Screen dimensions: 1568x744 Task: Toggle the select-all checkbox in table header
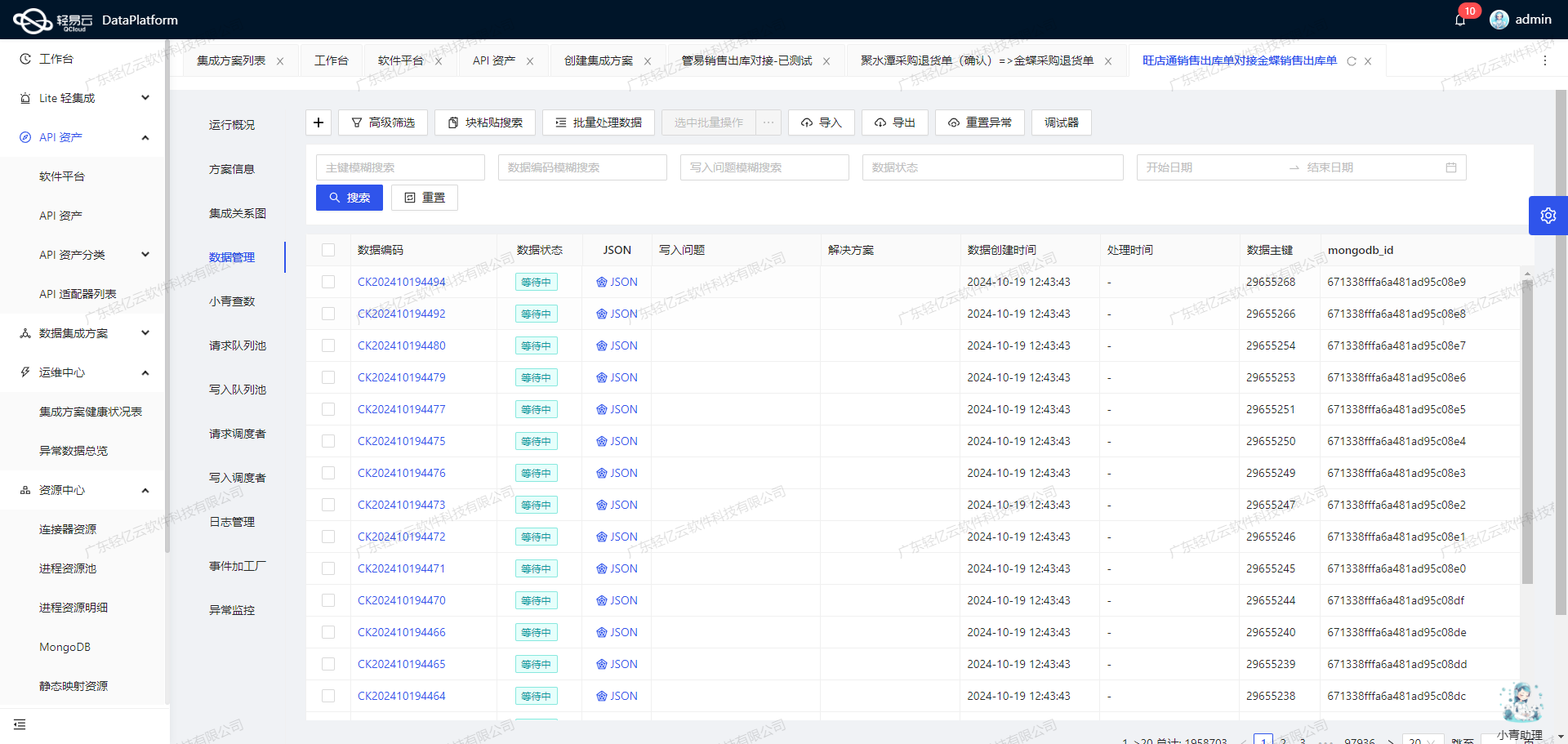[x=328, y=250]
